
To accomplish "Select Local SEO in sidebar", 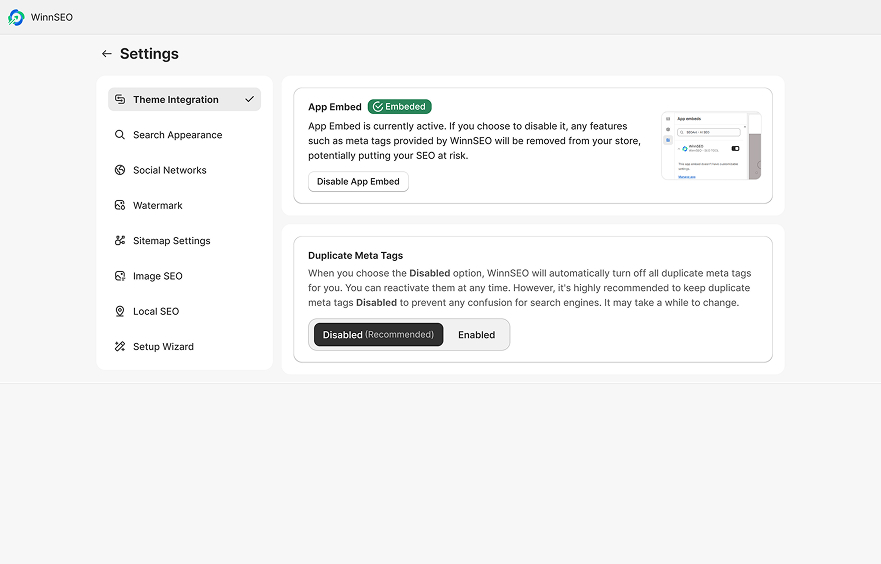I will click(x=184, y=311).
